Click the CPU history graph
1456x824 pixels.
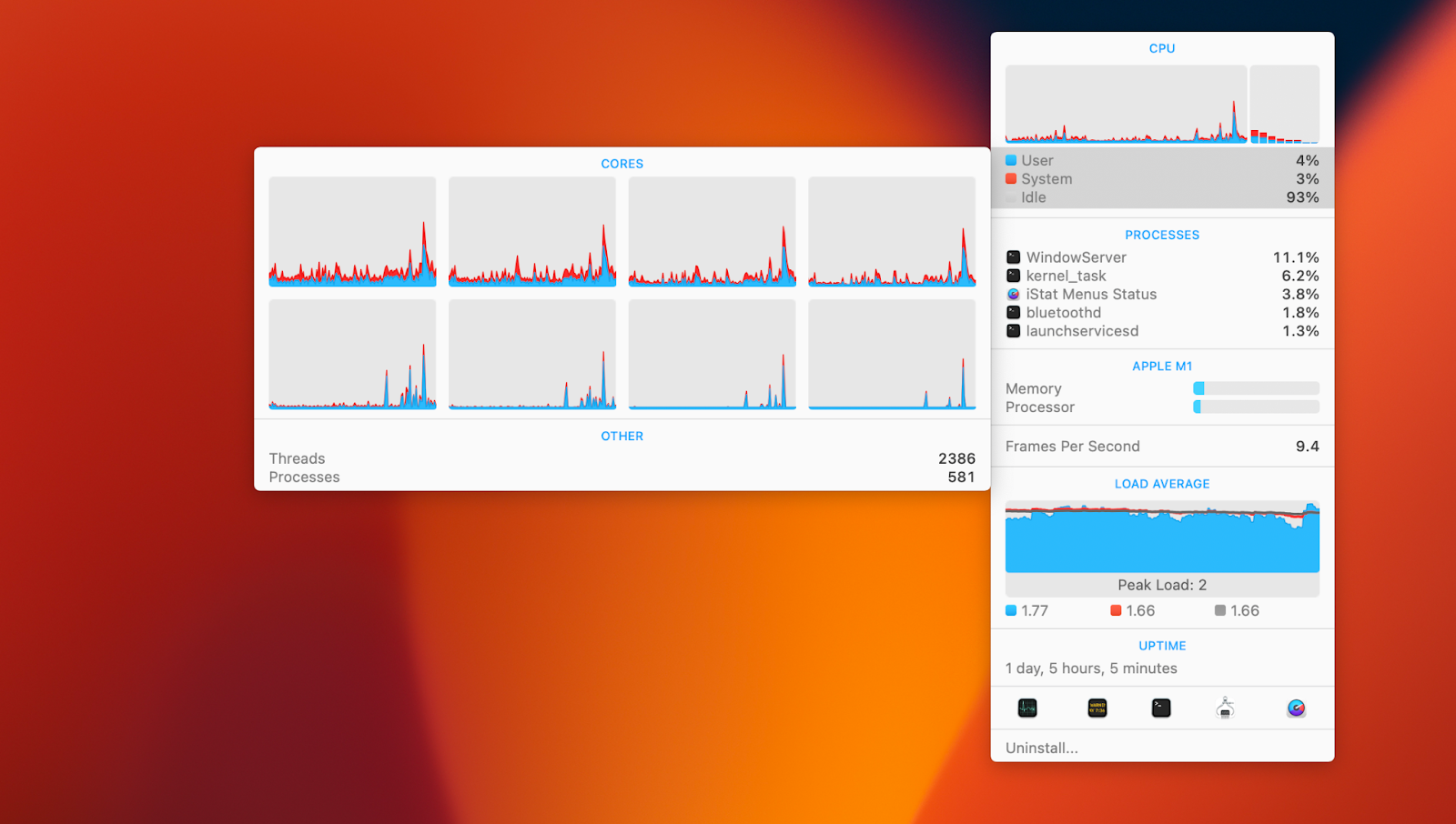point(1126,104)
